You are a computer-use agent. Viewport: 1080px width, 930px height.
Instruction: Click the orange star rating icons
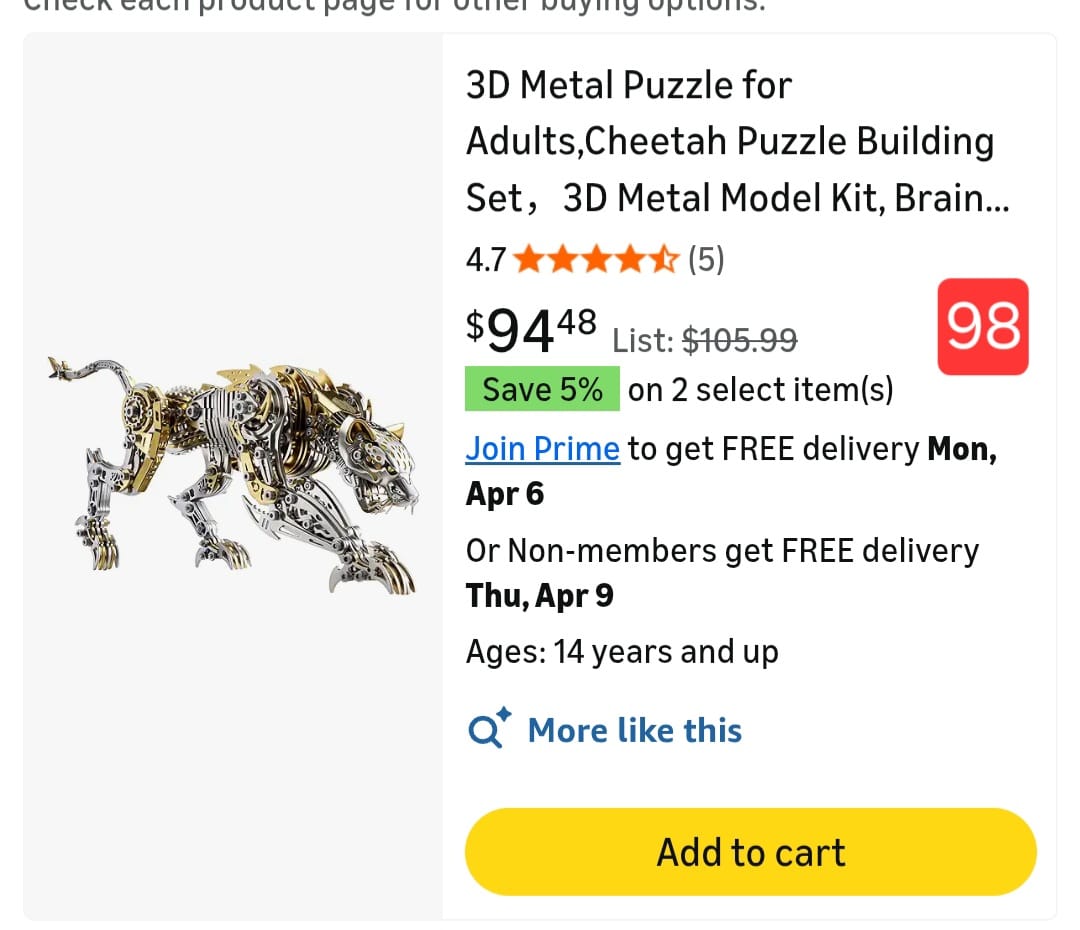[597, 261]
